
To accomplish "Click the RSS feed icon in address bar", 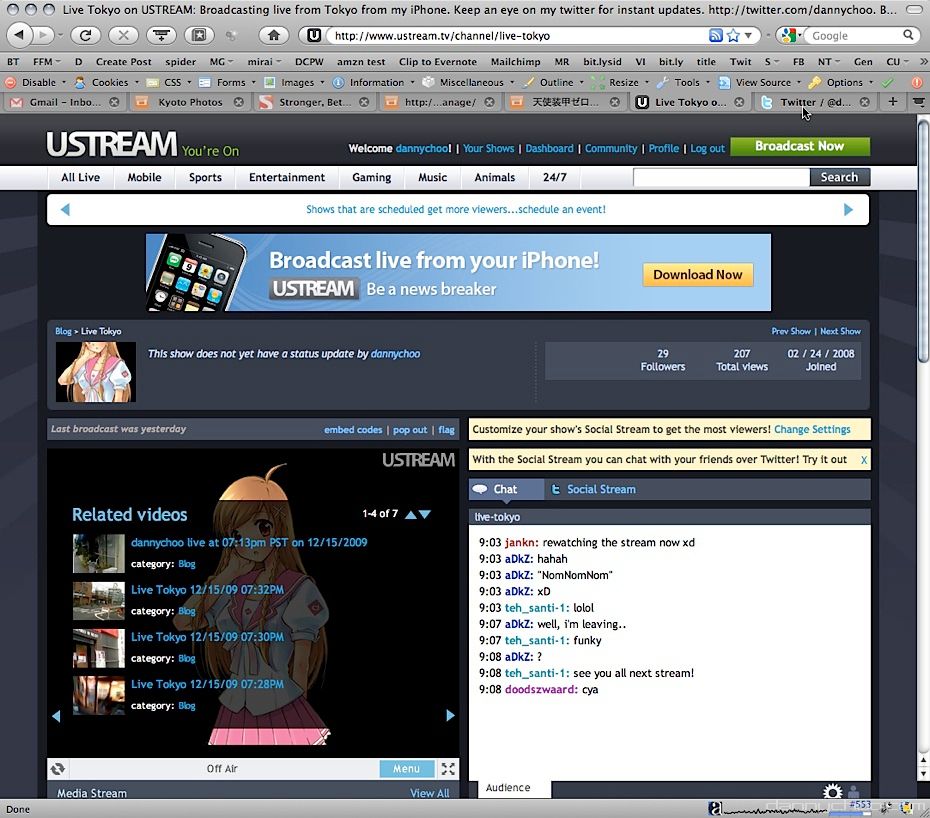I will 715,35.
